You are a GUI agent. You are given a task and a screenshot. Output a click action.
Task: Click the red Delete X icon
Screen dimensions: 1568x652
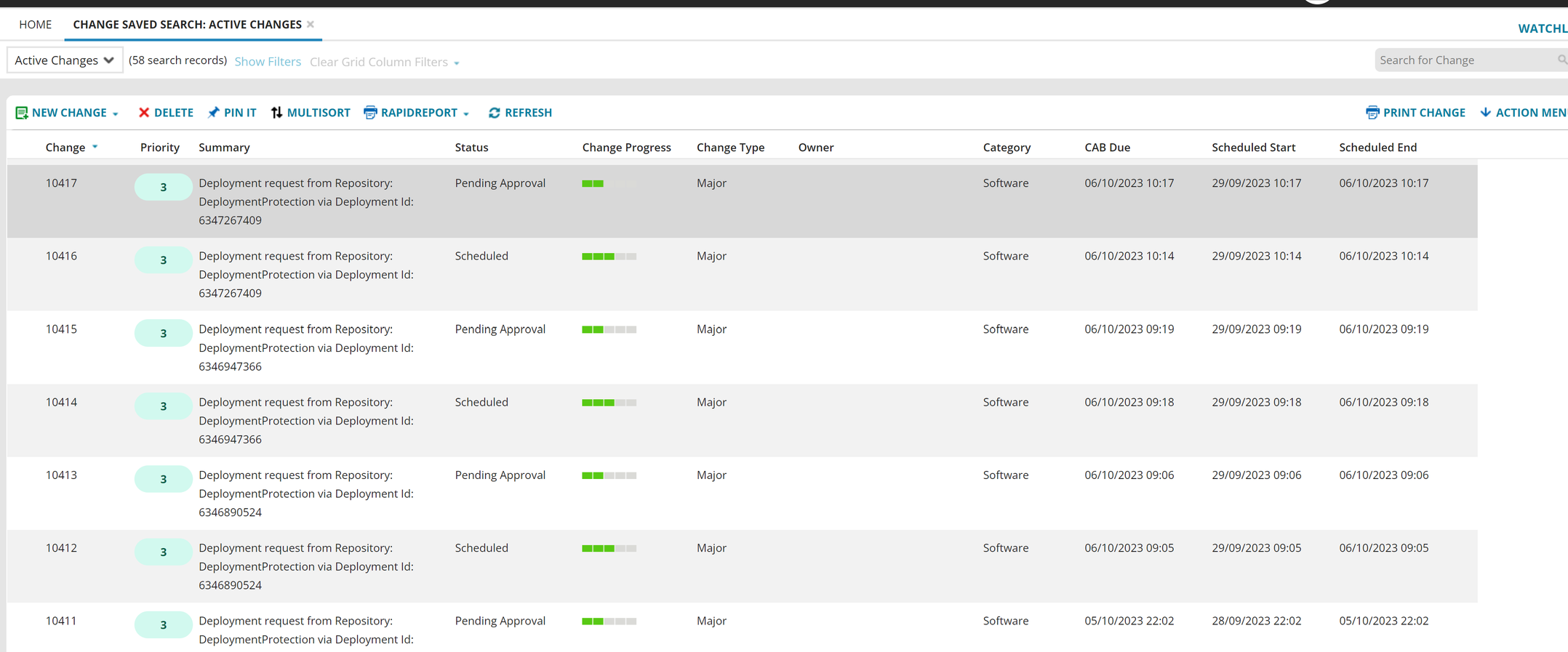tap(144, 113)
